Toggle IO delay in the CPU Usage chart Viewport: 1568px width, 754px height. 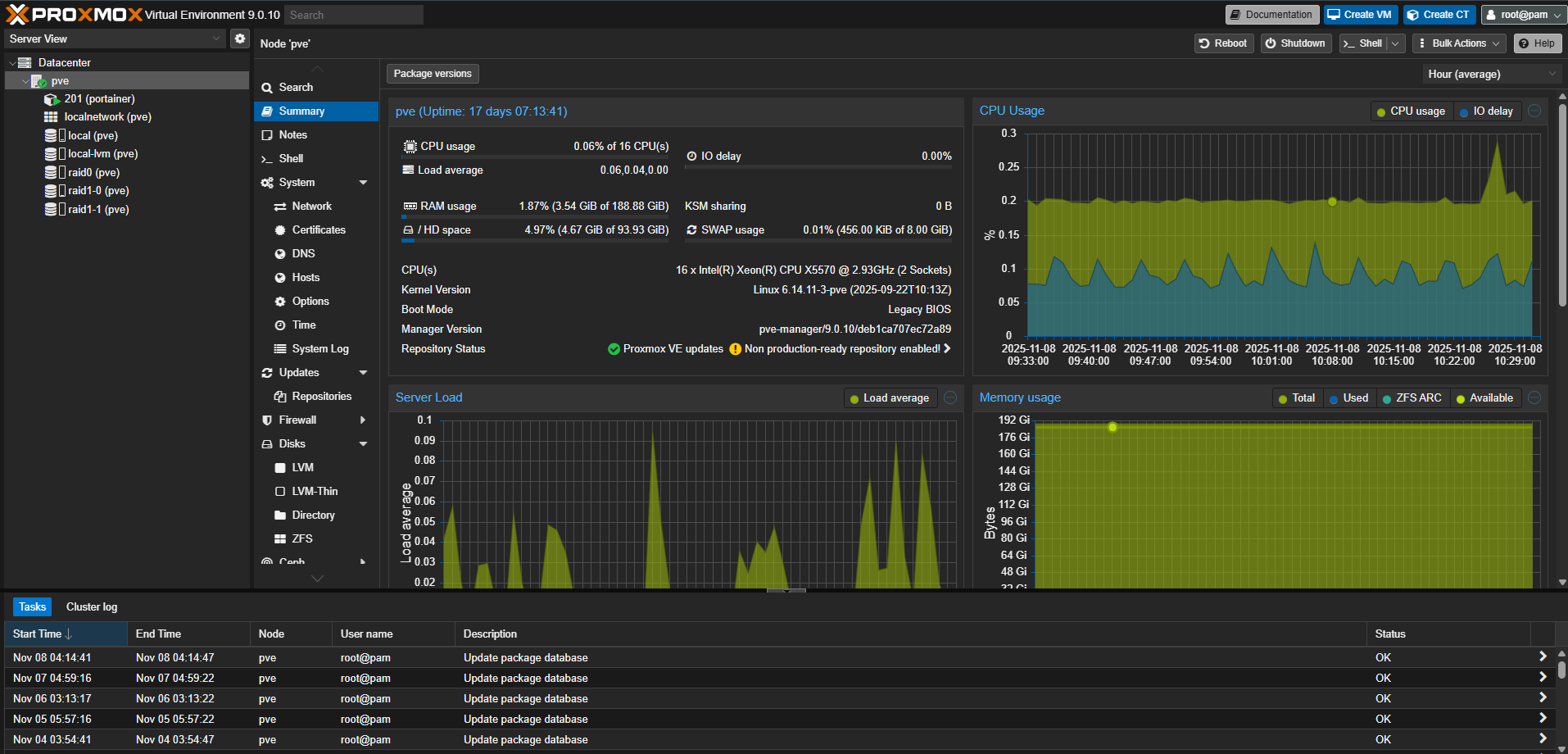(1487, 111)
